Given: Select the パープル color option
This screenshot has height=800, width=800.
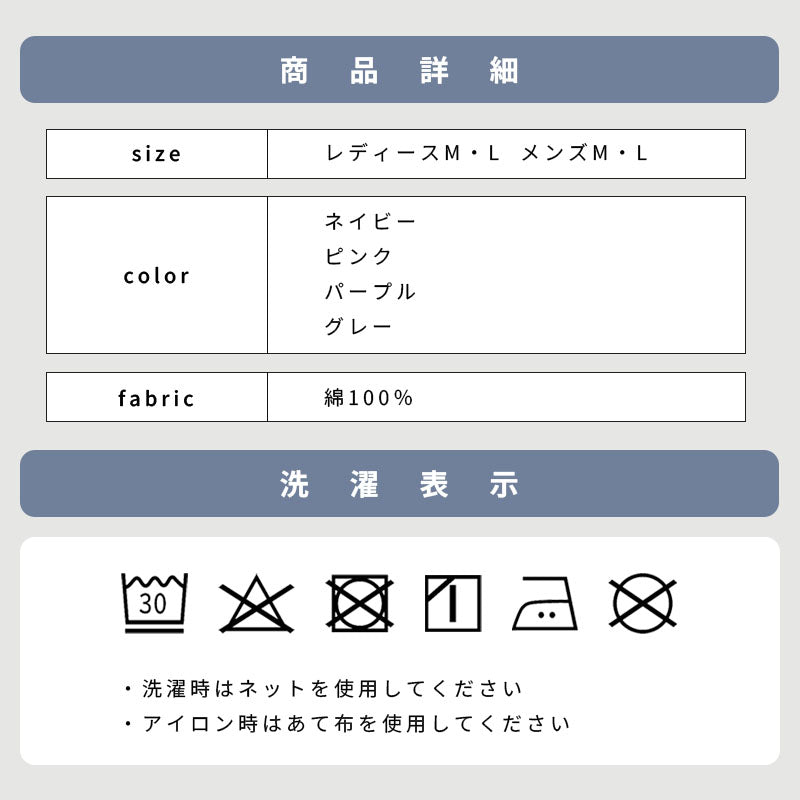Looking at the screenshot, I should [x=370, y=291].
